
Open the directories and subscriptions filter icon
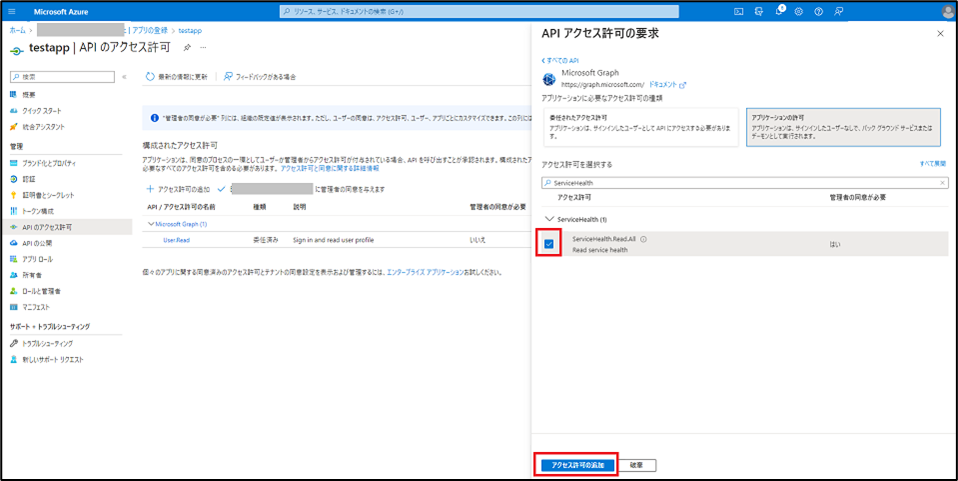coord(759,11)
